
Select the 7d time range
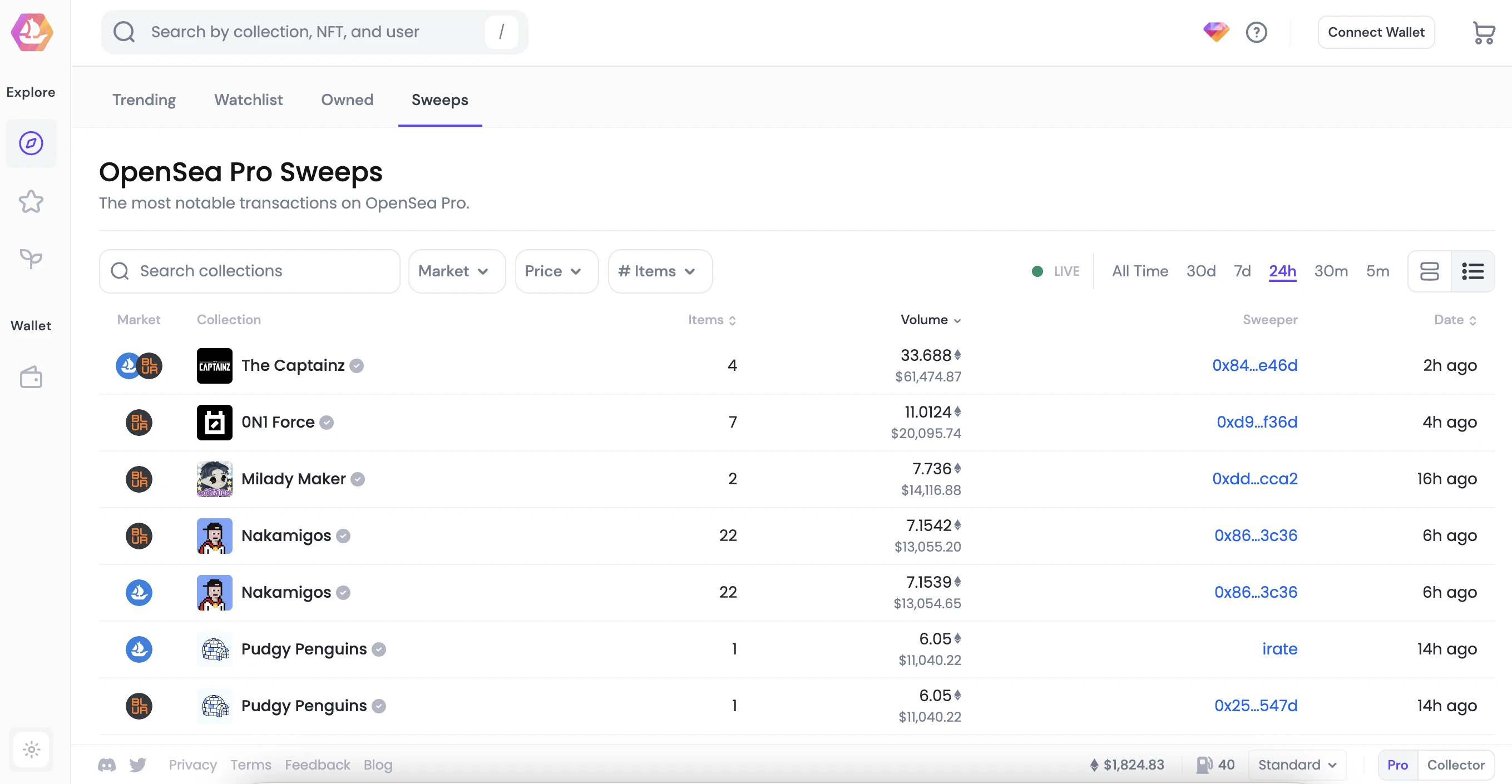click(x=1242, y=271)
